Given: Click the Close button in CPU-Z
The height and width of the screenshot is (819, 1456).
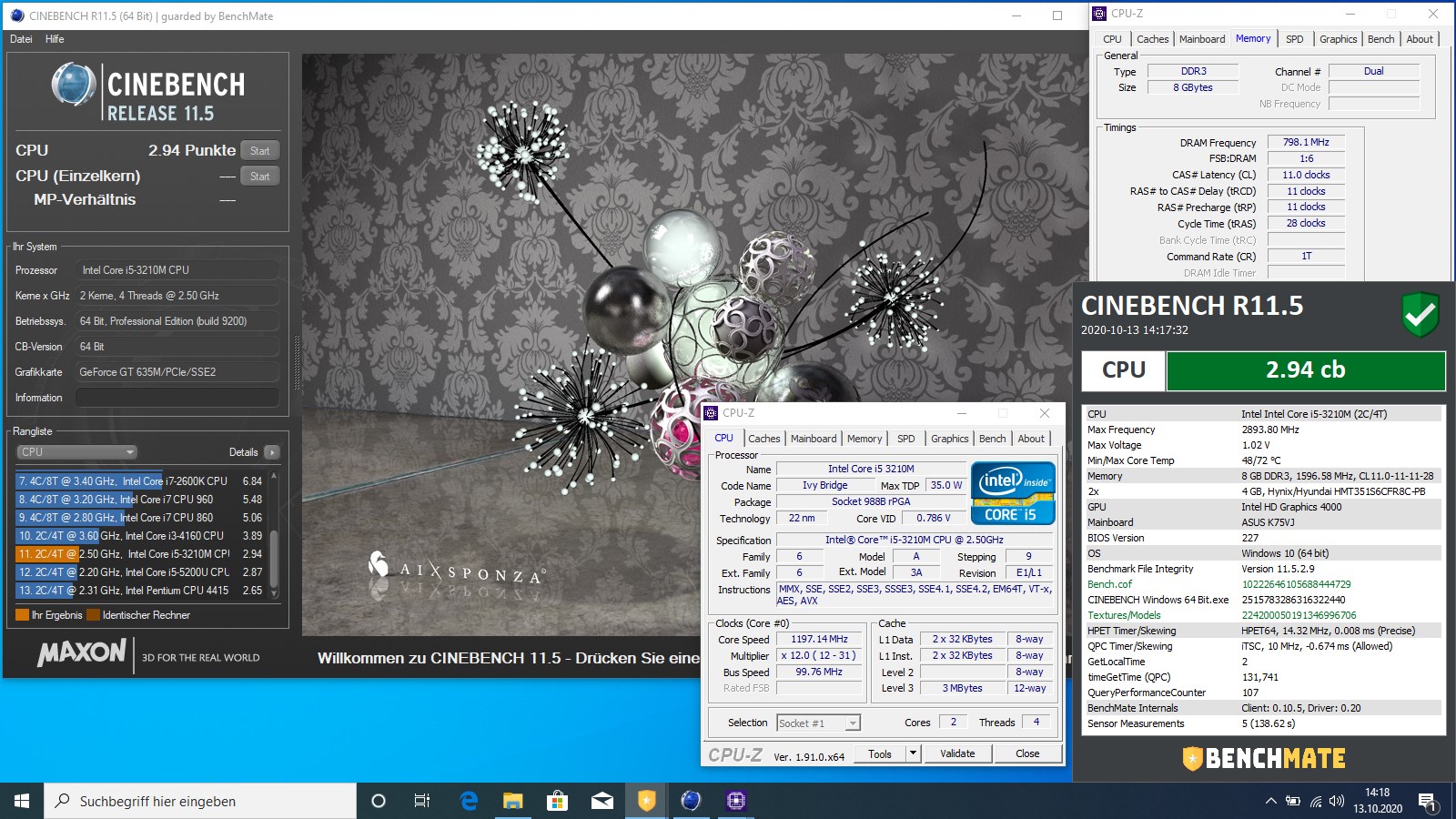Looking at the screenshot, I should click(1027, 753).
